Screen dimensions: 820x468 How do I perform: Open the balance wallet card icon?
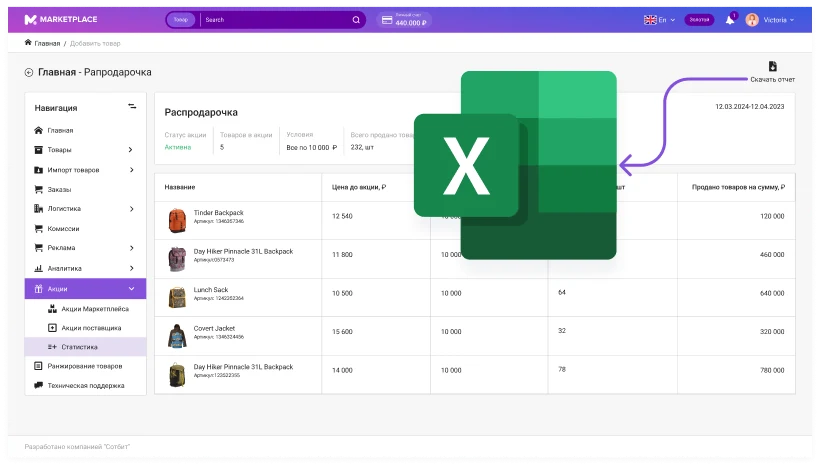[x=387, y=20]
